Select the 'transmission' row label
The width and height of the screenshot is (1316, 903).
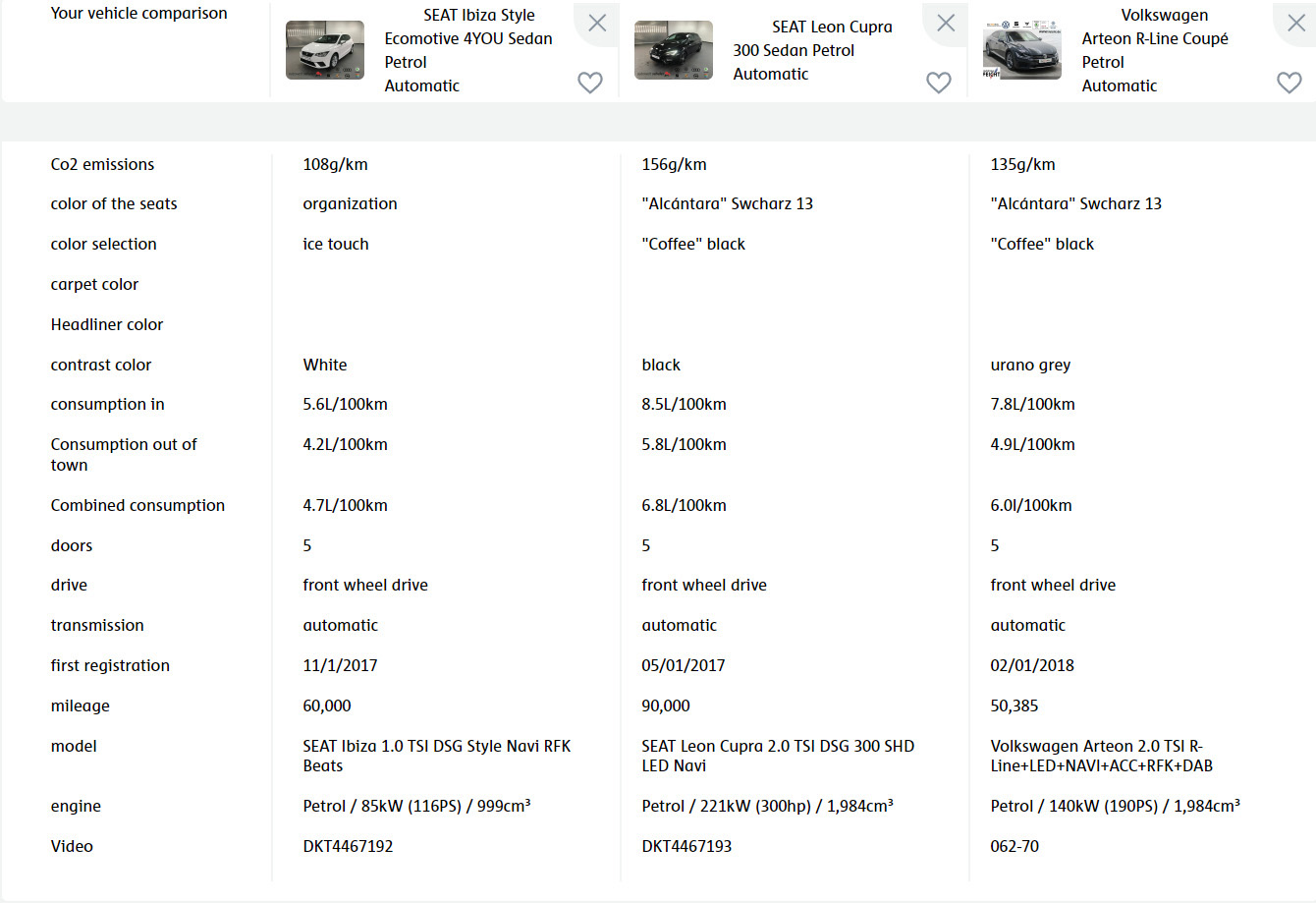[97, 625]
